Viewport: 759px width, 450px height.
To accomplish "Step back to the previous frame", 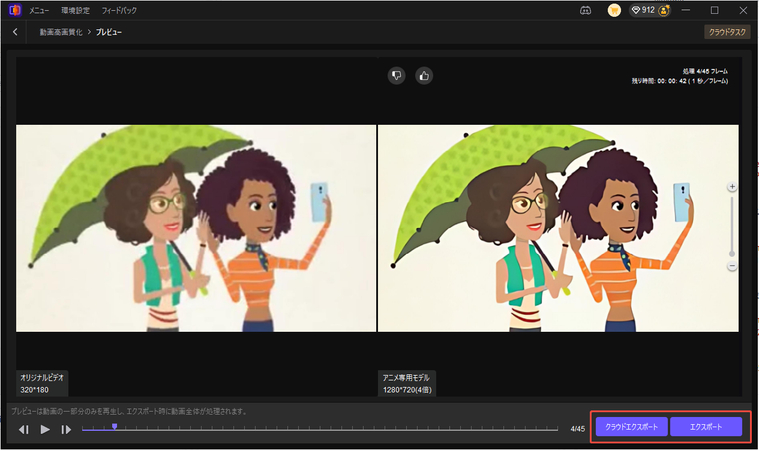I will [24, 429].
